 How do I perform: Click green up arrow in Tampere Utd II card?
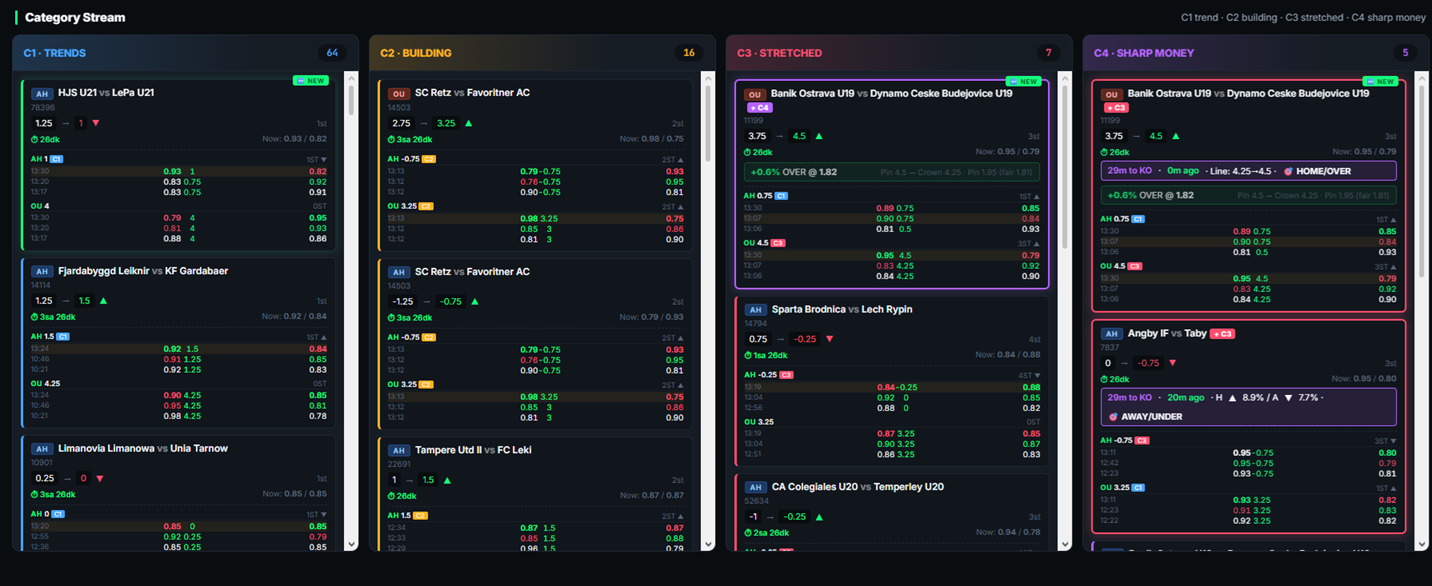447,480
